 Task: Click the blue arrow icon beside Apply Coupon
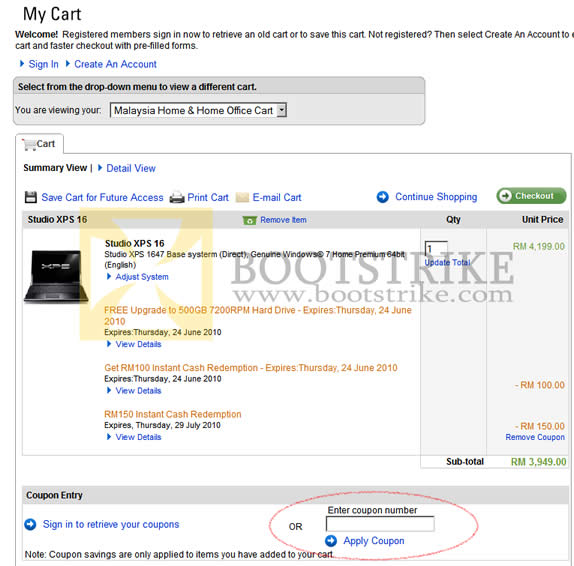331,541
